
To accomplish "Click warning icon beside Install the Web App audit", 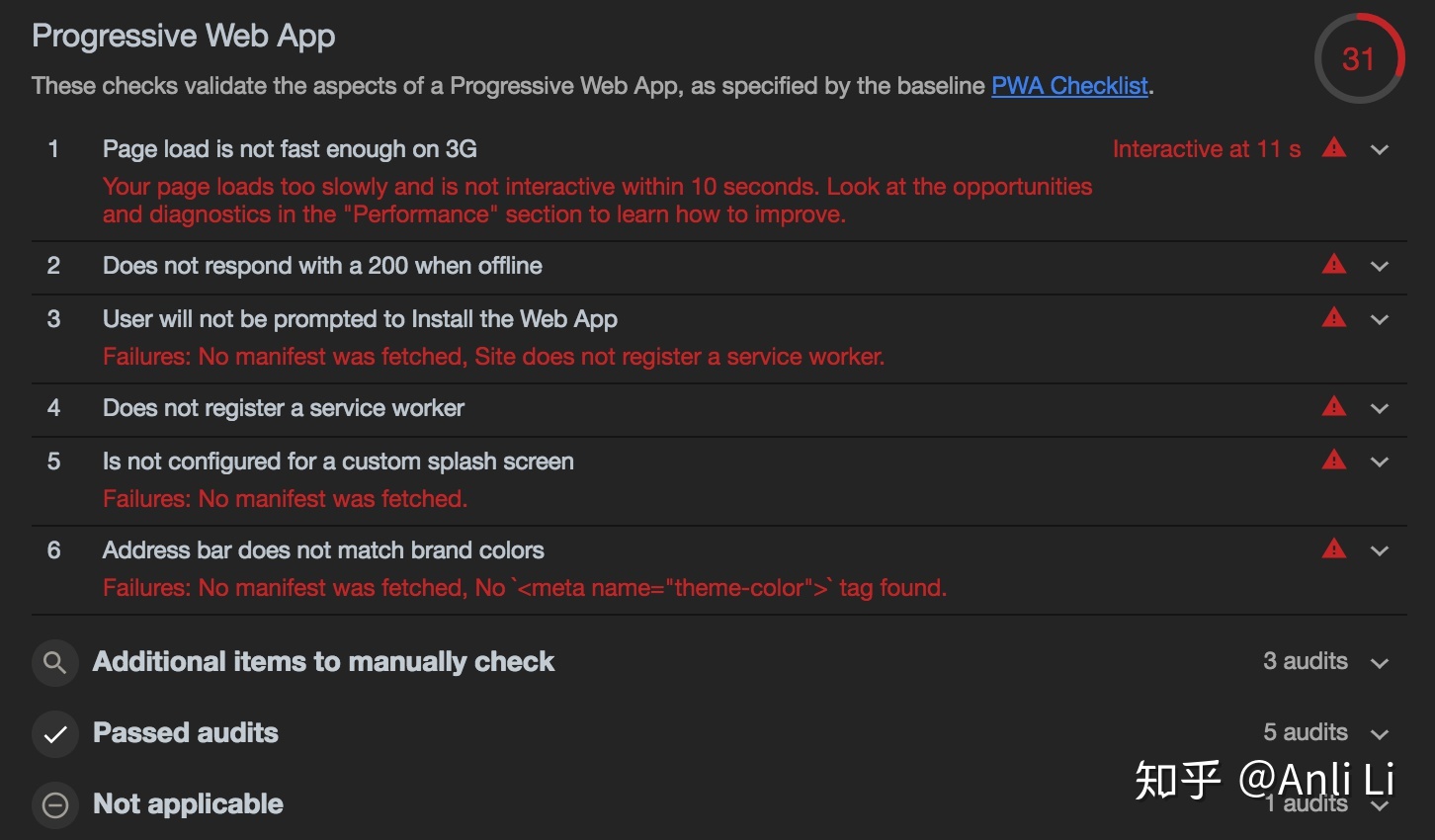I will 1334,318.
